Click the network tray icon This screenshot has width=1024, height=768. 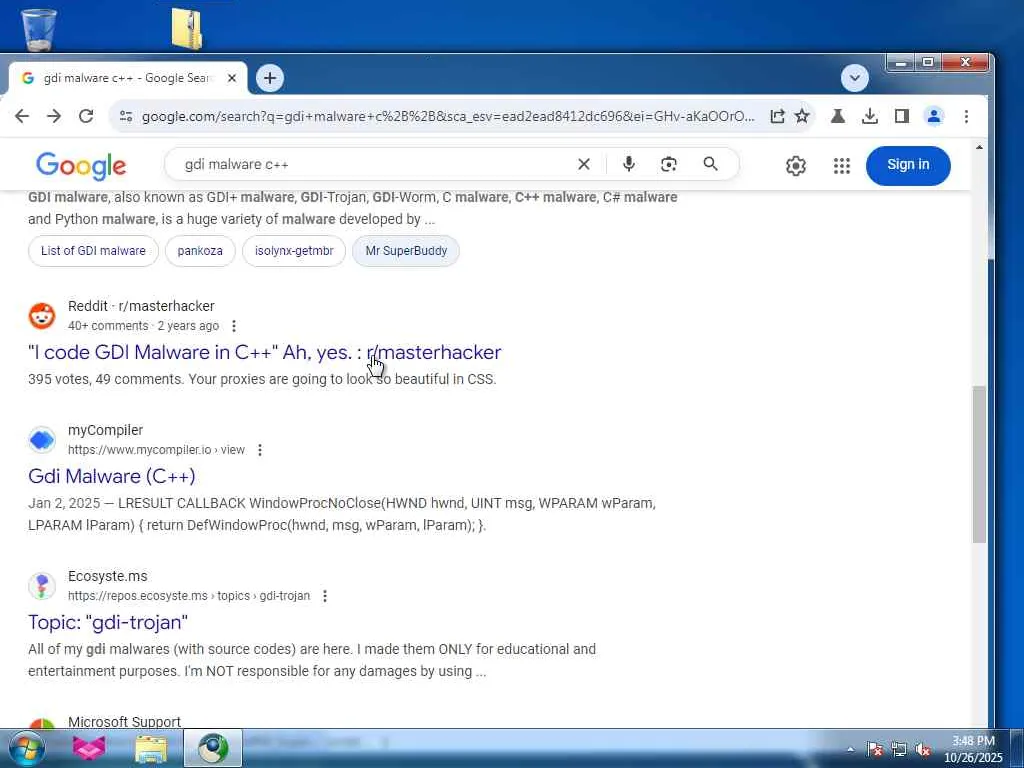coord(899,749)
